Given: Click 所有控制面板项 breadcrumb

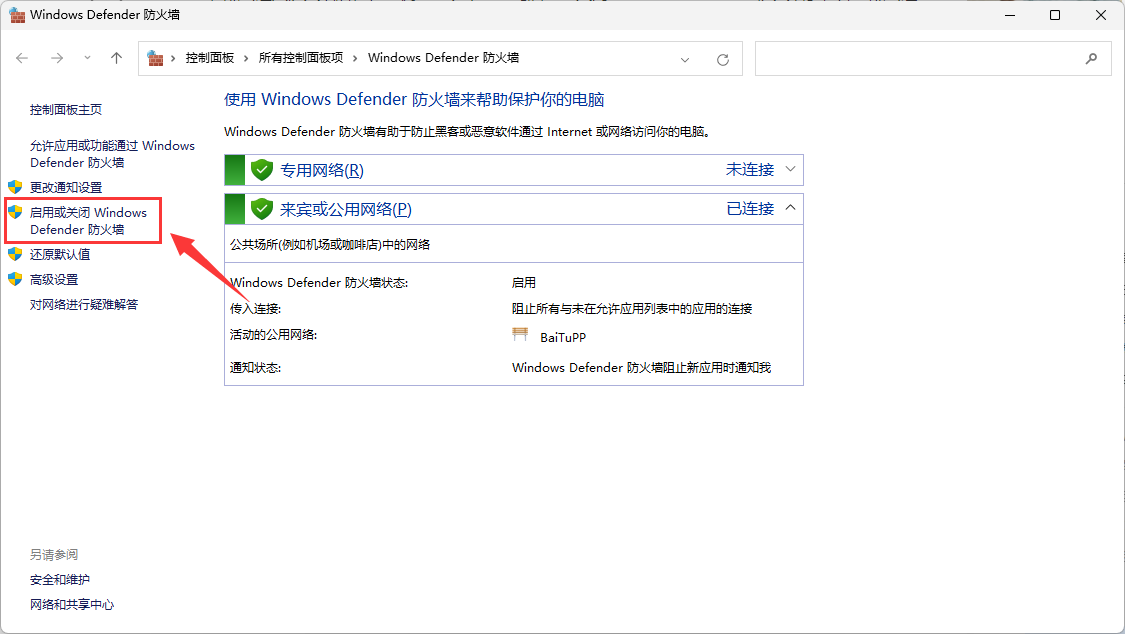Looking at the screenshot, I should click(301, 58).
